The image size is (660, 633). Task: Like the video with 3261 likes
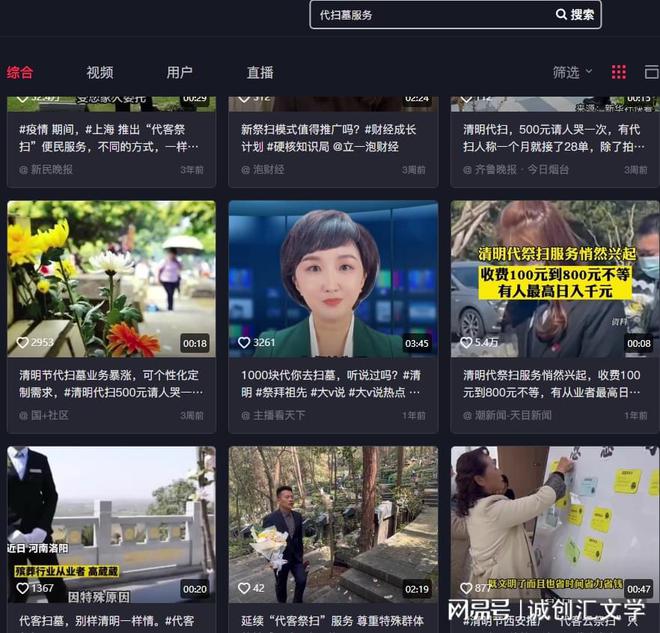[x=244, y=343]
